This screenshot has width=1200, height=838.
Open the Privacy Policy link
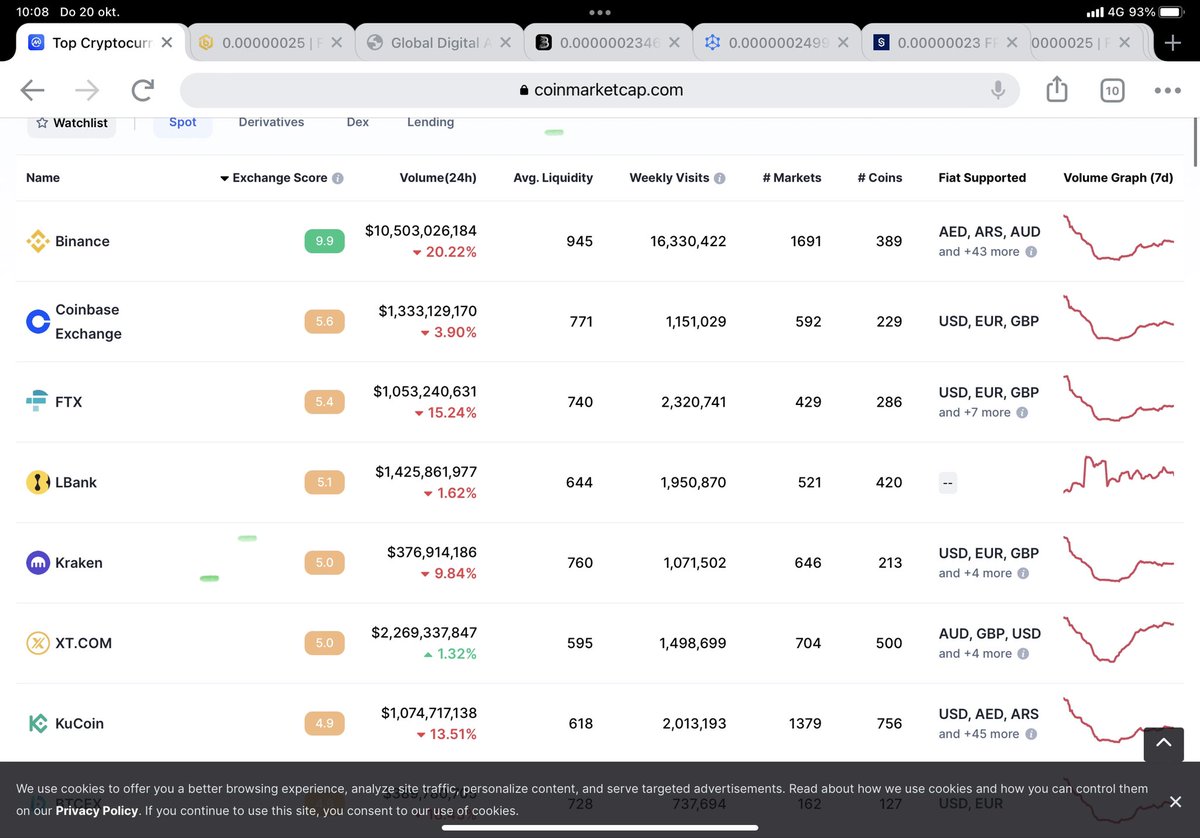97,811
